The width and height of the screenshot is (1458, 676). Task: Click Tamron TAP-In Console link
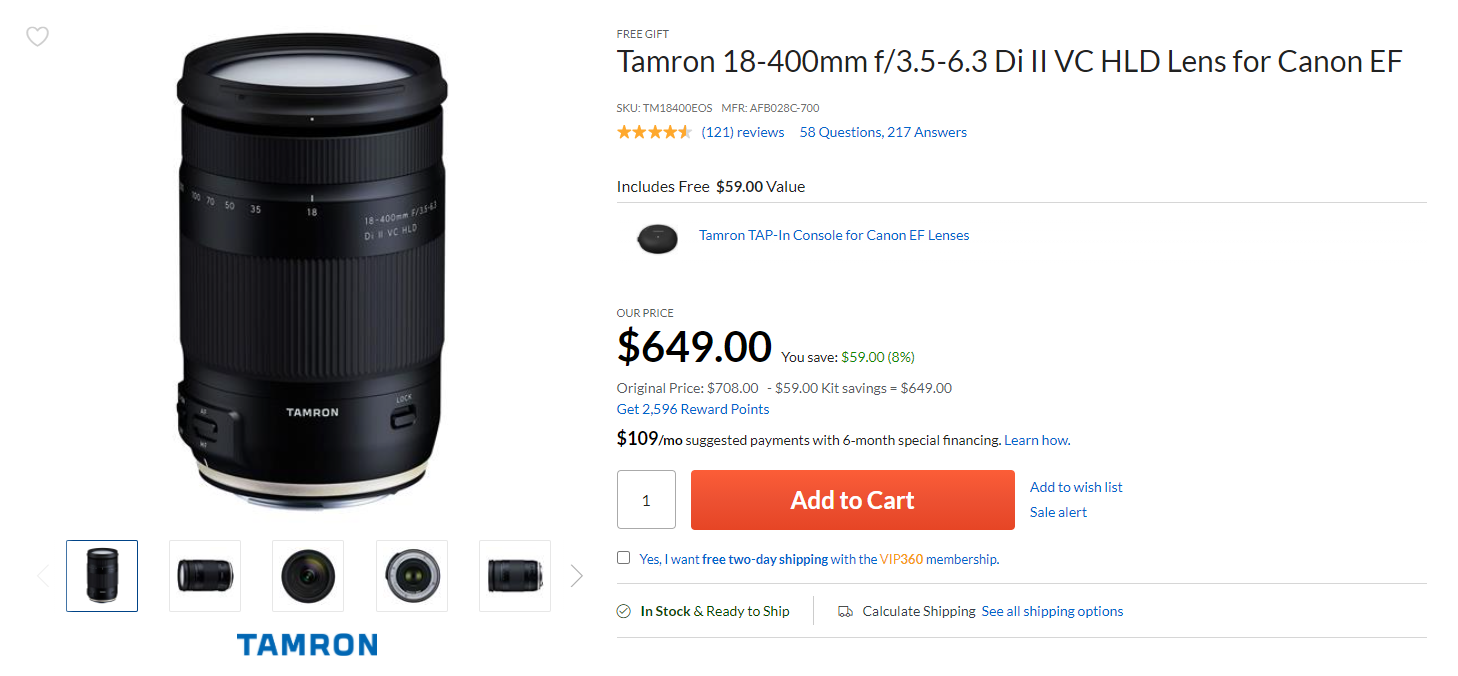click(834, 235)
